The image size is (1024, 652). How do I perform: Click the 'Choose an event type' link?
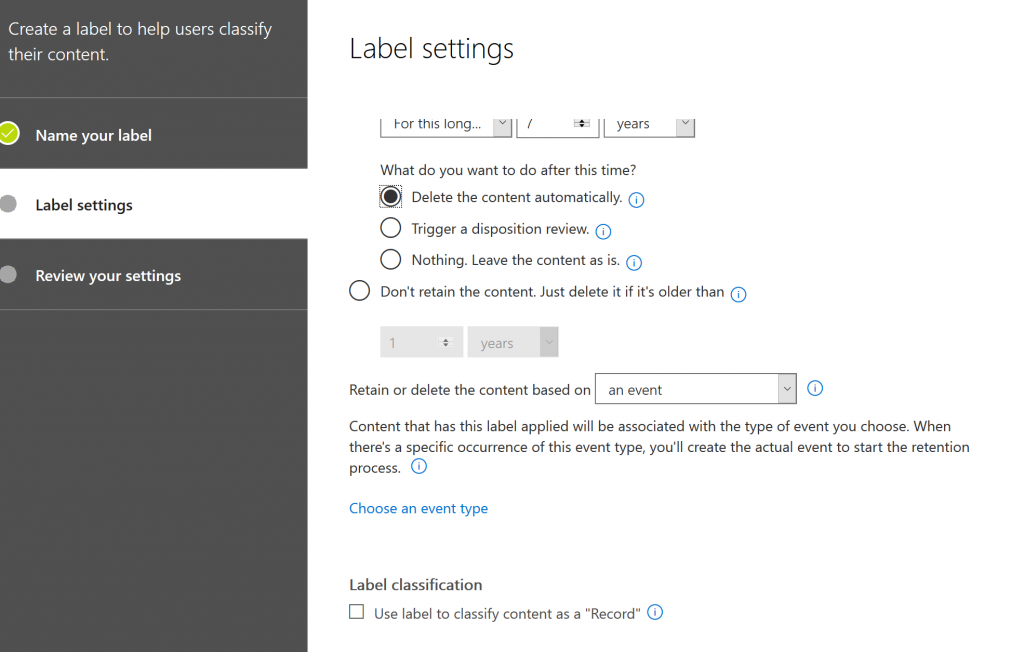click(418, 508)
